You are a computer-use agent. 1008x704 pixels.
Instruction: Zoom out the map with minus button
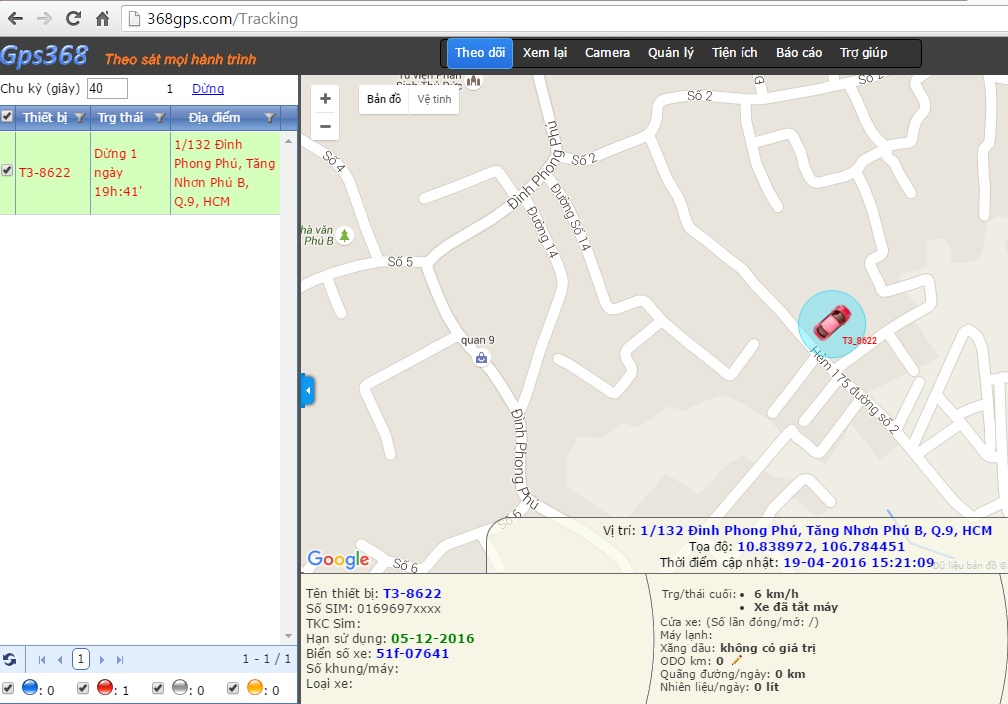(325, 126)
